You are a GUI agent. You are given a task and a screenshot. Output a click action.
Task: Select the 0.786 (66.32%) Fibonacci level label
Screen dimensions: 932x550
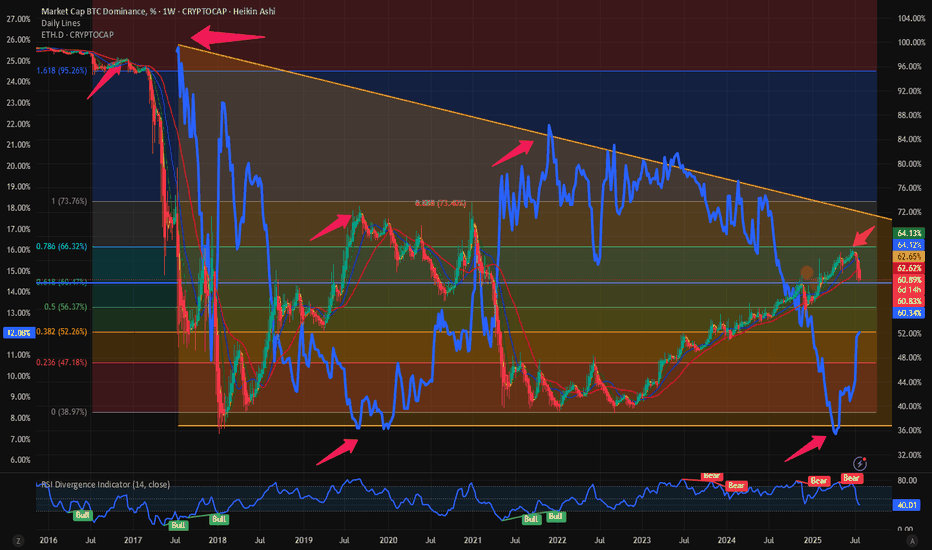pos(62,246)
